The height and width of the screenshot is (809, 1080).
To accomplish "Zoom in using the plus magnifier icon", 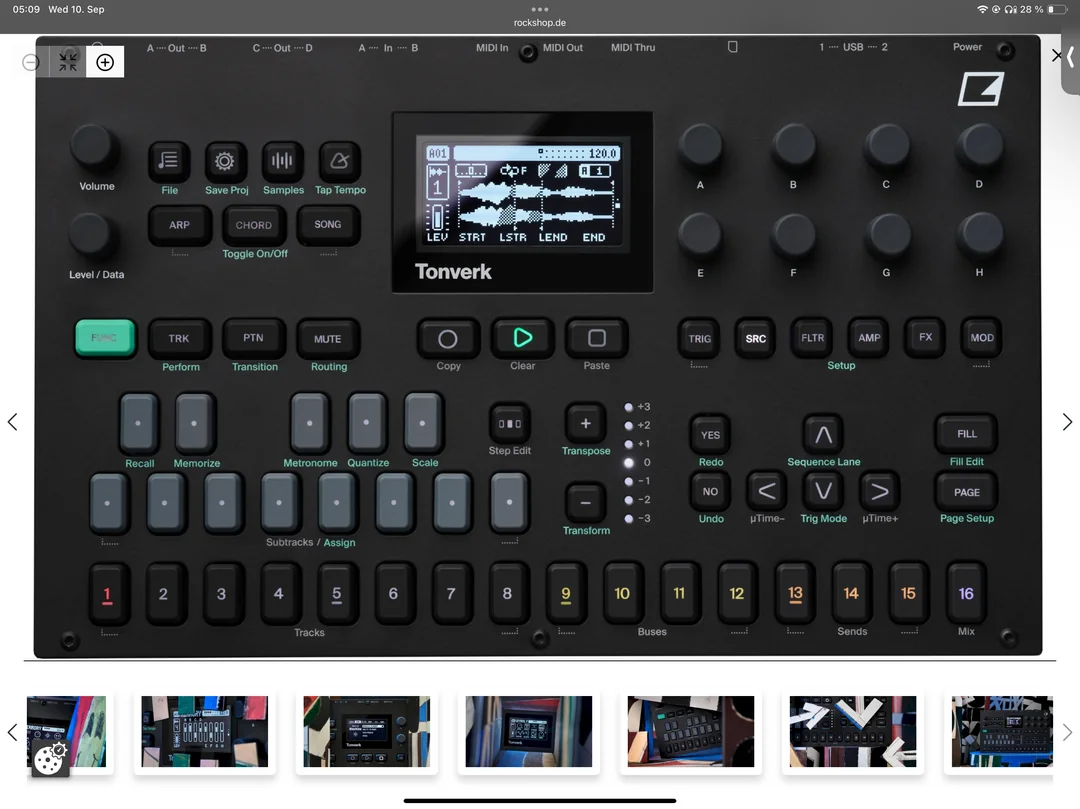I will (105, 62).
